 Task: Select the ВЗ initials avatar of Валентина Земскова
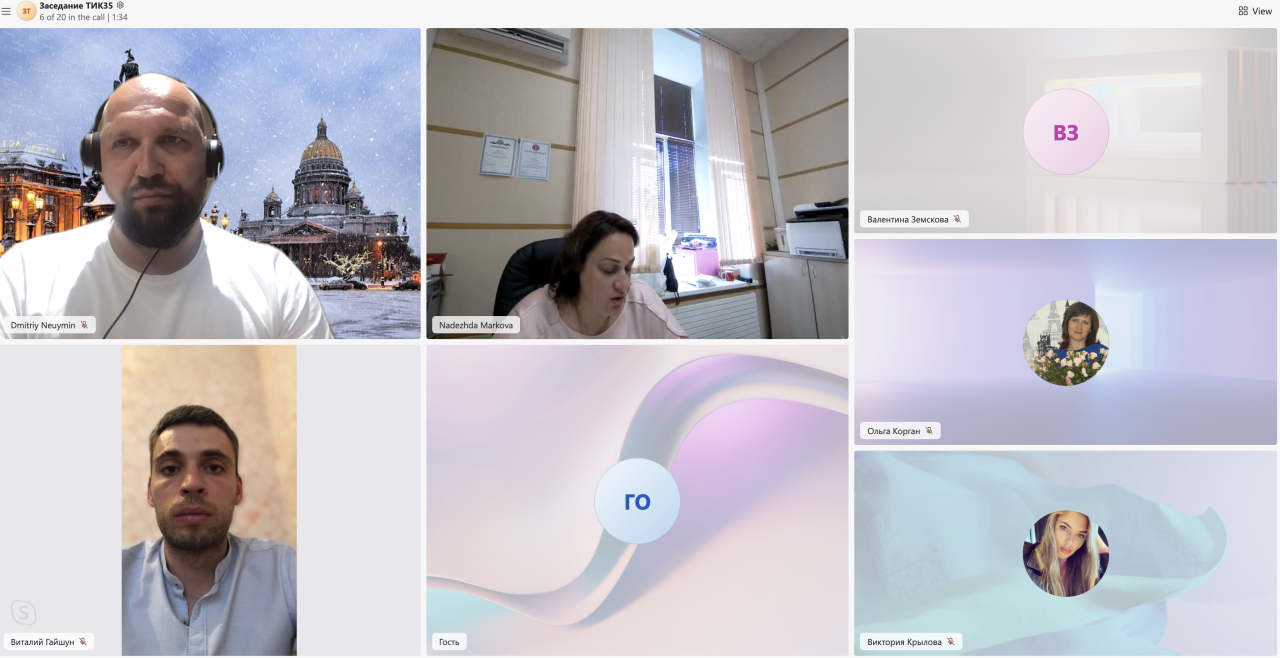[1065, 132]
